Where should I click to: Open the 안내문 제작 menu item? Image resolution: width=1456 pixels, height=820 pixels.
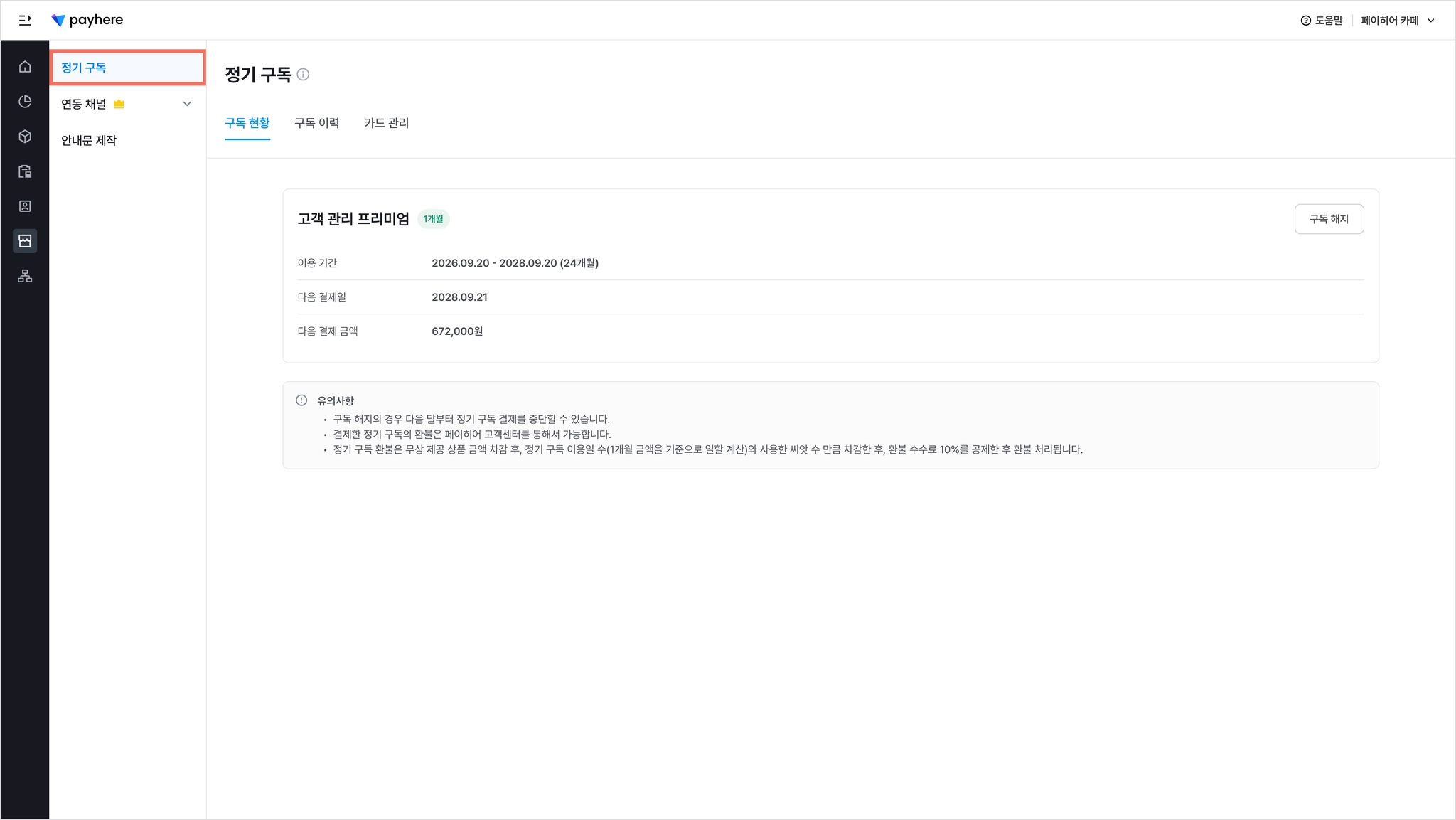tap(89, 141)
